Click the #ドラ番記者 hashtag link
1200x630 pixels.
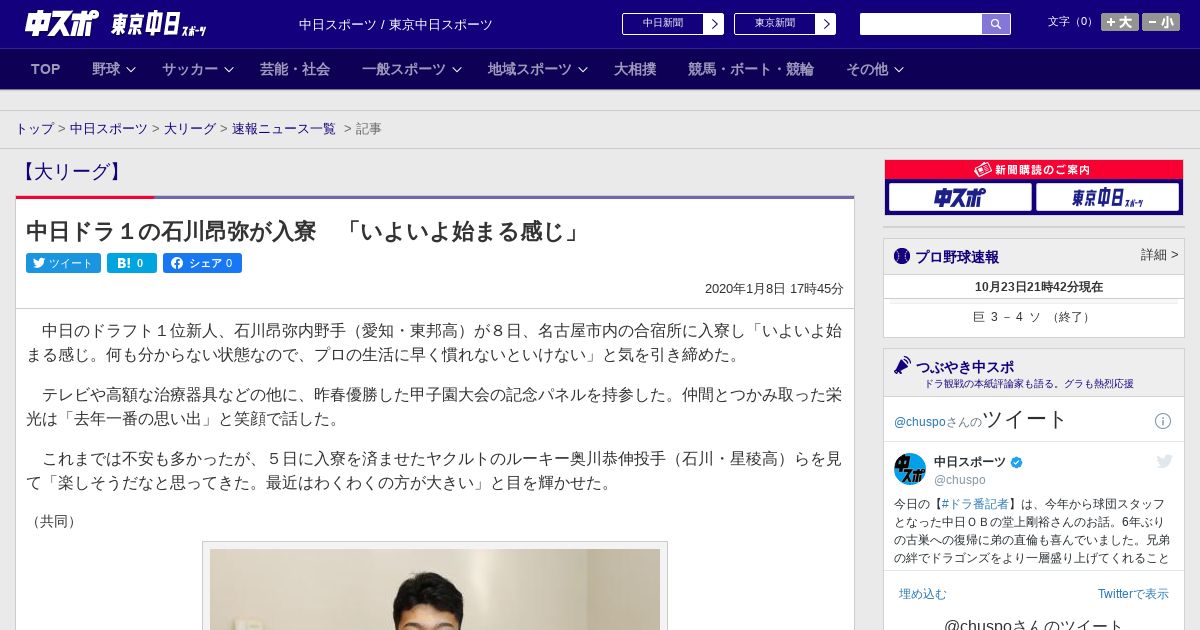point(975,504)
